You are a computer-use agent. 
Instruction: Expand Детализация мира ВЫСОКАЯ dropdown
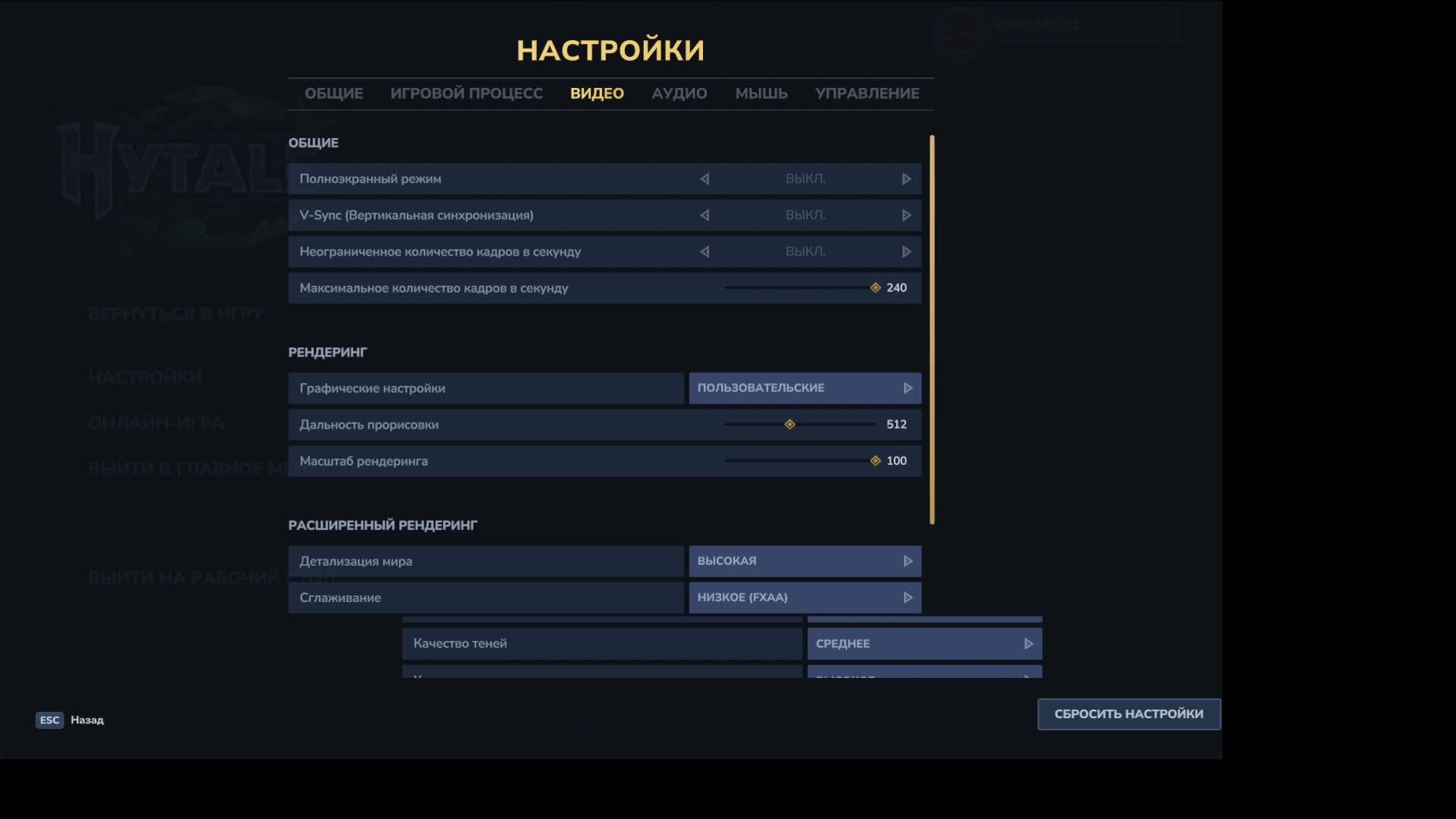coord(805,561)
